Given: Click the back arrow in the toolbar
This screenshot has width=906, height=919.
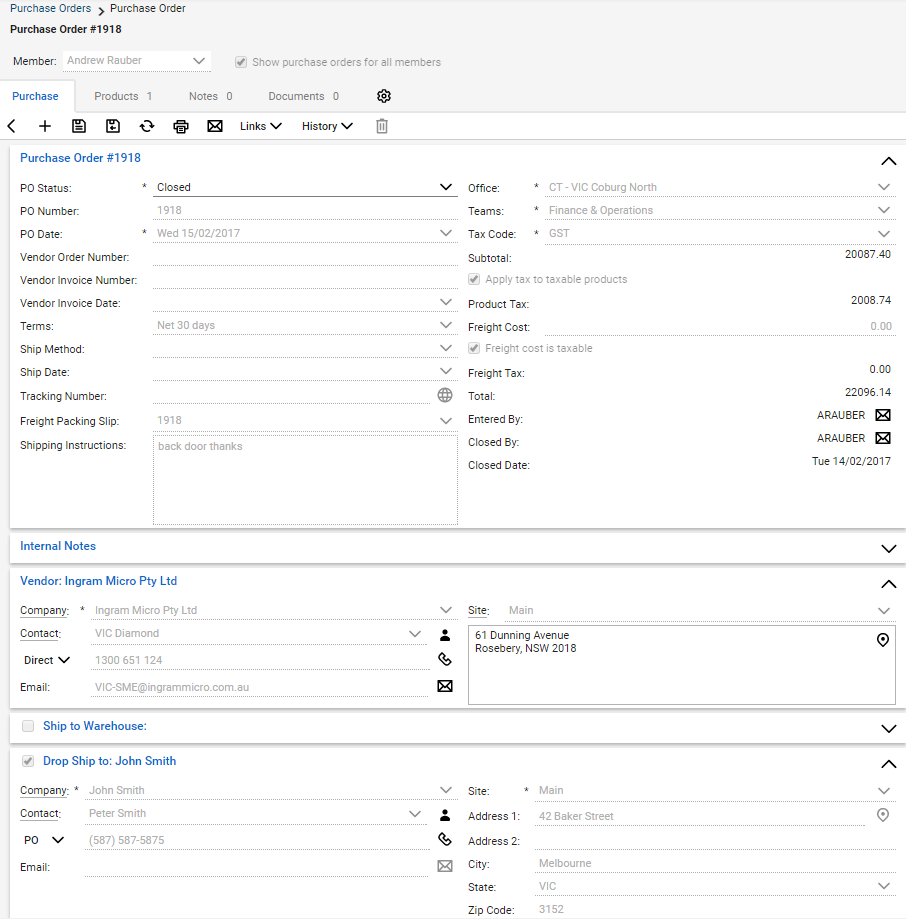Looking at the screenshot, I should [x=12, y=126].
